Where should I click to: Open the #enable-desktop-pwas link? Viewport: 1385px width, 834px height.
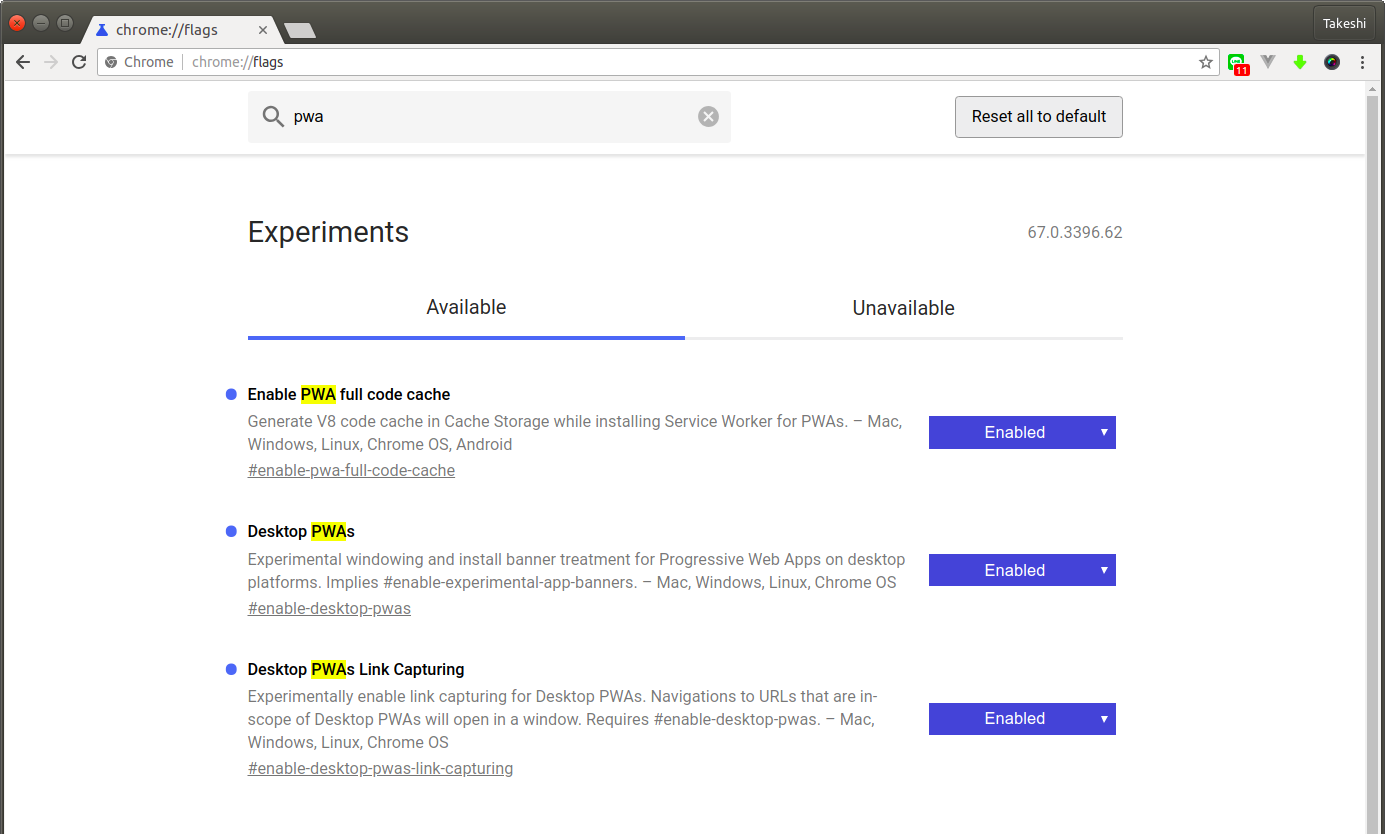pos(329,608)
